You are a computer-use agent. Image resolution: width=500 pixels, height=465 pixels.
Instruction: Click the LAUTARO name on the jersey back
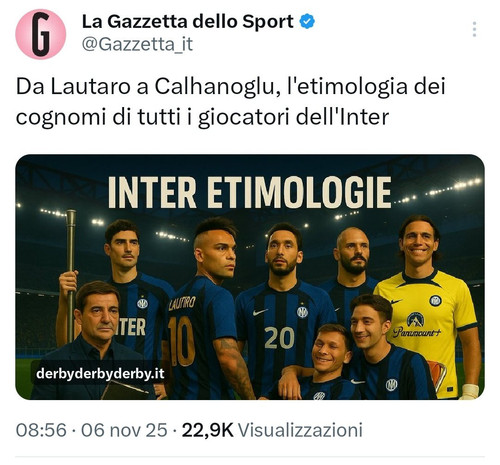tap(182, 303)
